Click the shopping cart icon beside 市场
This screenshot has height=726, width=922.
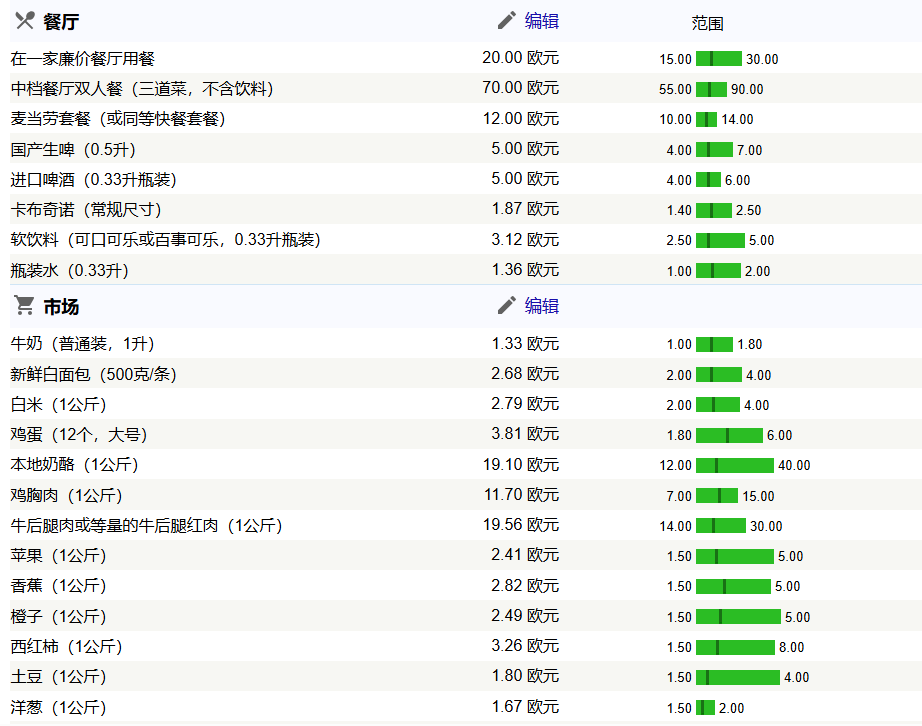(23, 305)
